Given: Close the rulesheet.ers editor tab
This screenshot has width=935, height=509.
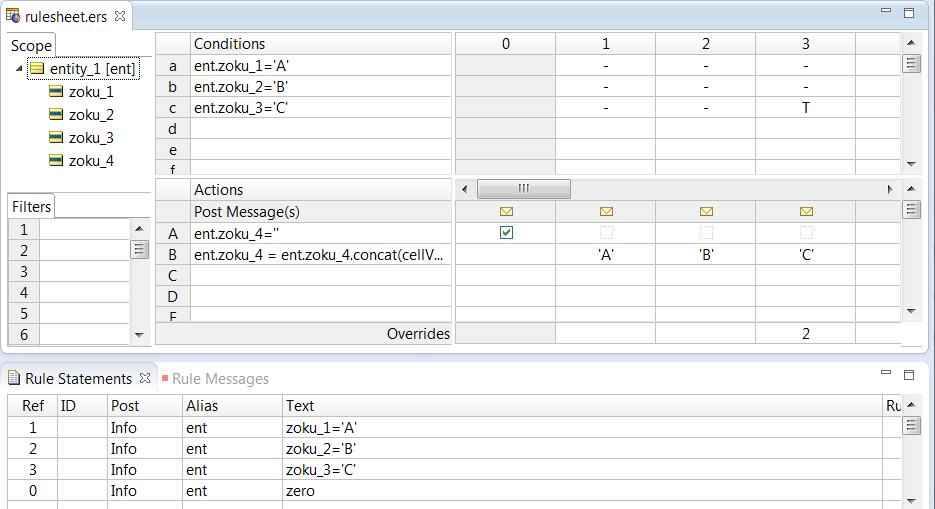Looking at the screenshot, I should click(x=120, y=16).
